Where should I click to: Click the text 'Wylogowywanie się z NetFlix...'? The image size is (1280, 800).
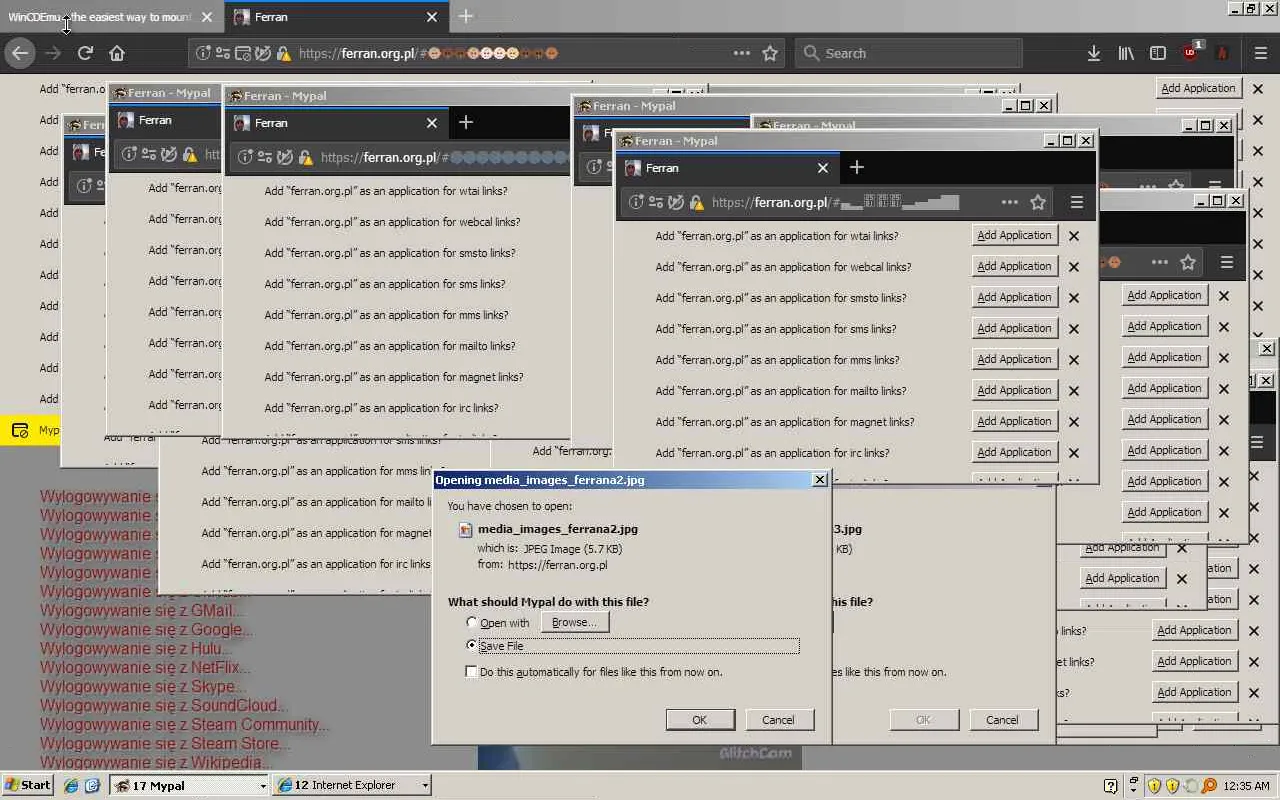tap(145, 668)
